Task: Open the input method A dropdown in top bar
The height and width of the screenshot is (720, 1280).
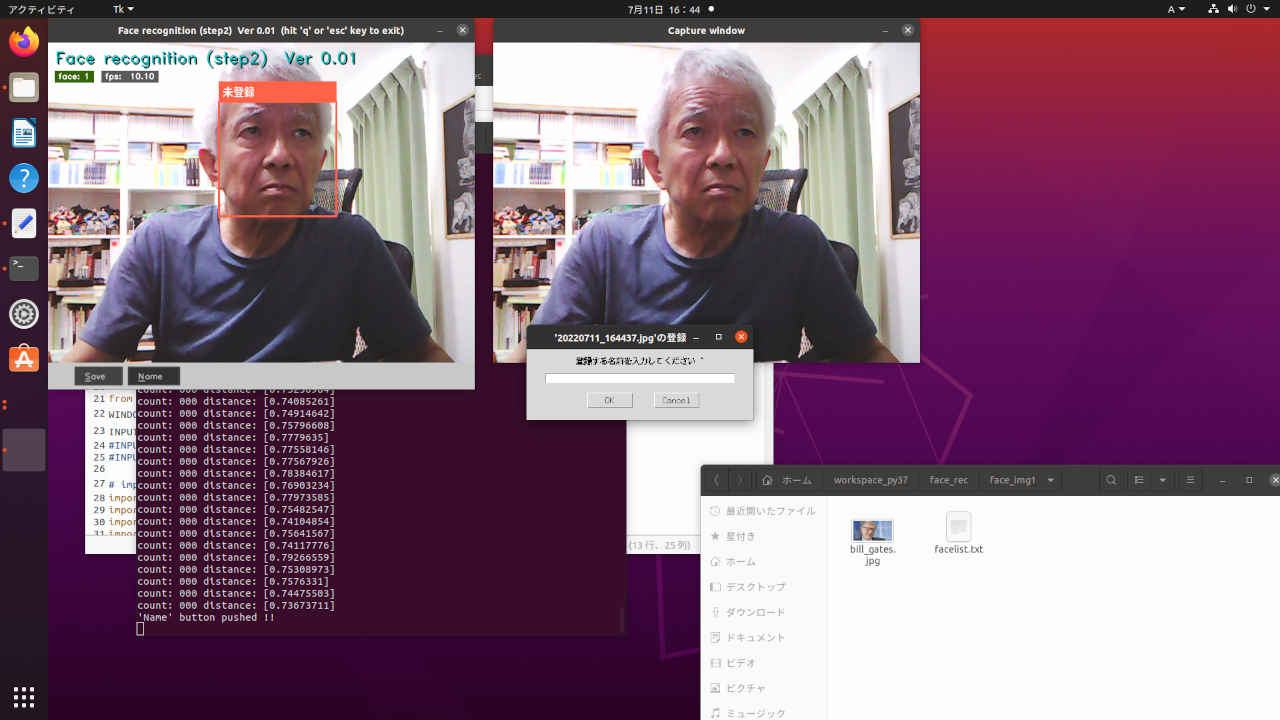Action: (1176, 9)
